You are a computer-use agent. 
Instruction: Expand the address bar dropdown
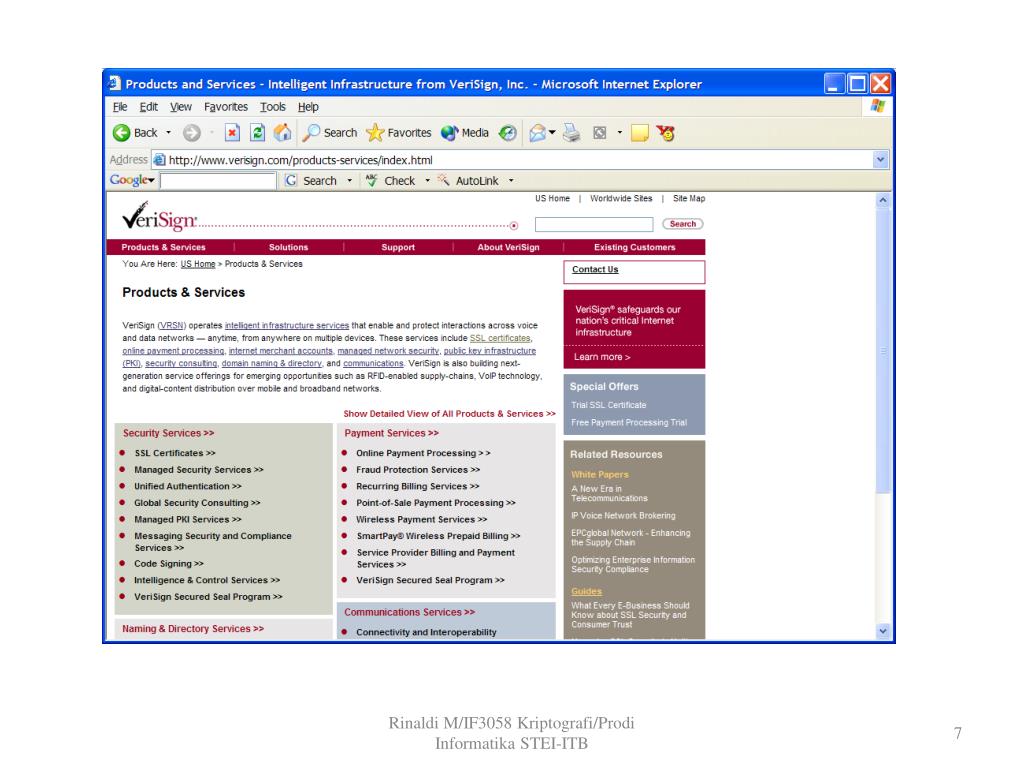pyautogui.click(x=880, y=159)
